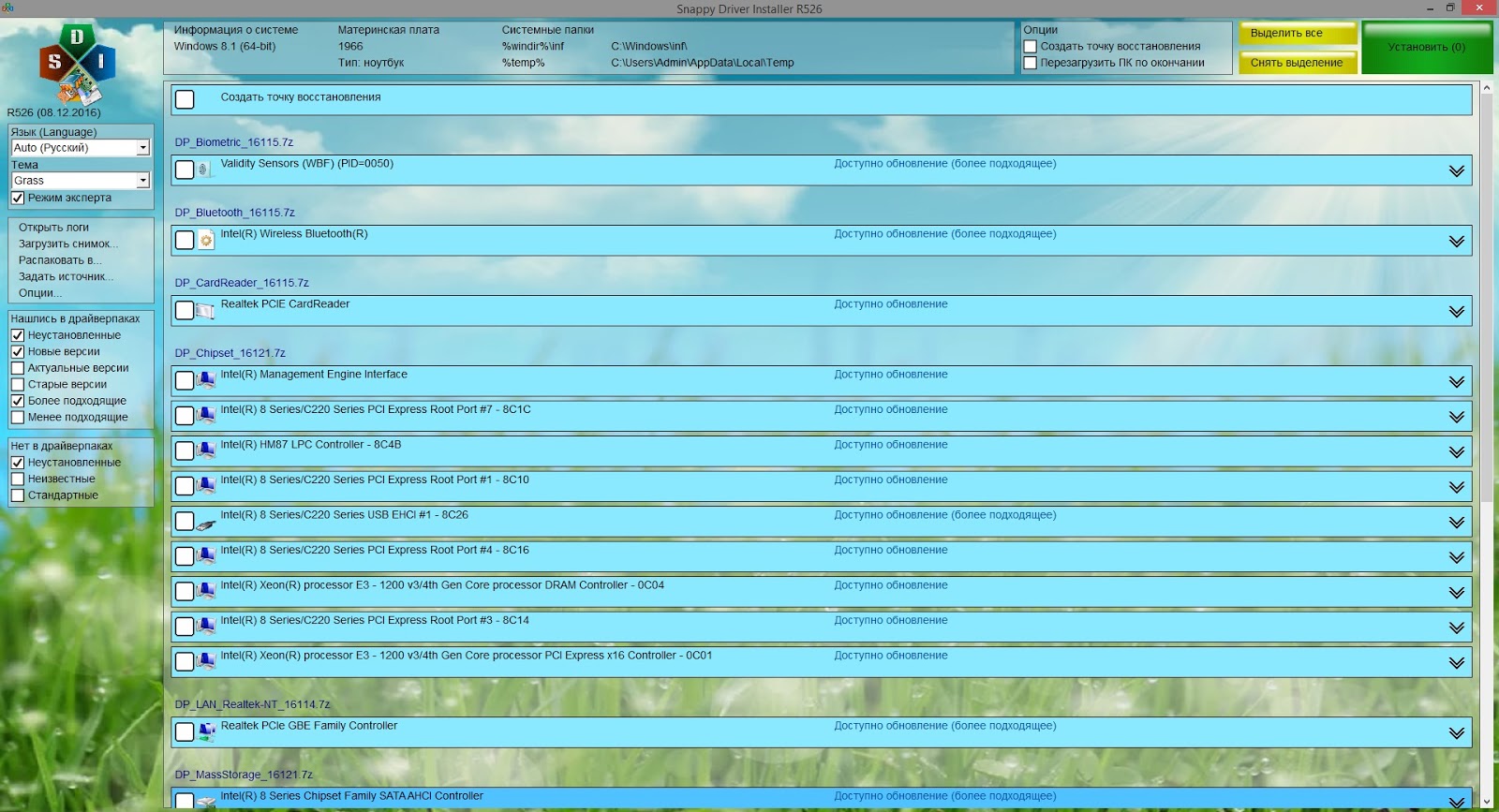Select the Realtek PCIe GBE Family Controller checkbox
The height and width of the screenshot is (812, 1499).
click(x=185, y=731)
